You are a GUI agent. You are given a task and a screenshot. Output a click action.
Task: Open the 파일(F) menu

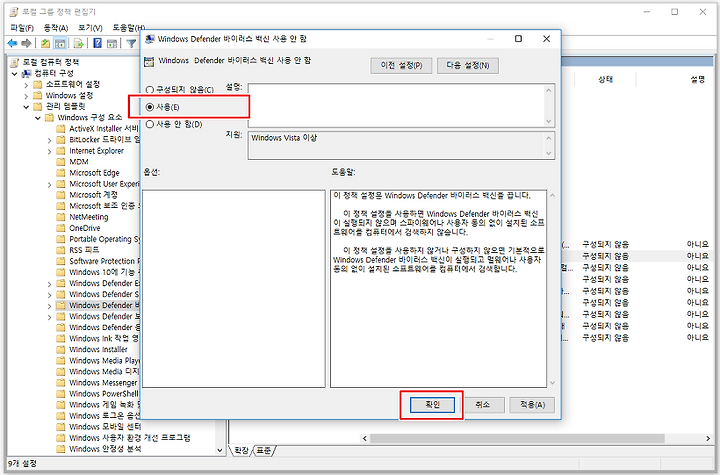point(22,28)
